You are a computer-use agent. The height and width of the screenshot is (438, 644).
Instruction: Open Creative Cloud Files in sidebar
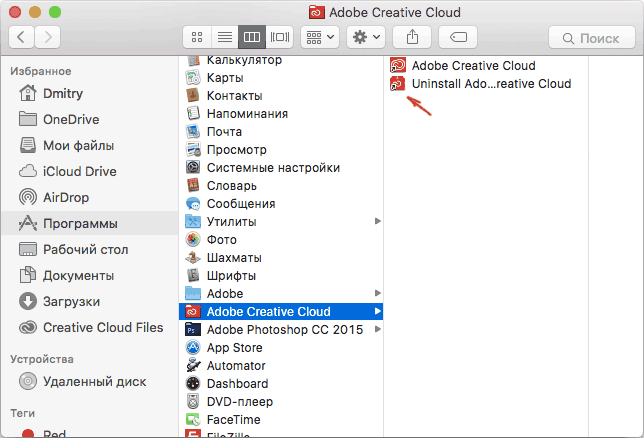click(x=90, y=327)
